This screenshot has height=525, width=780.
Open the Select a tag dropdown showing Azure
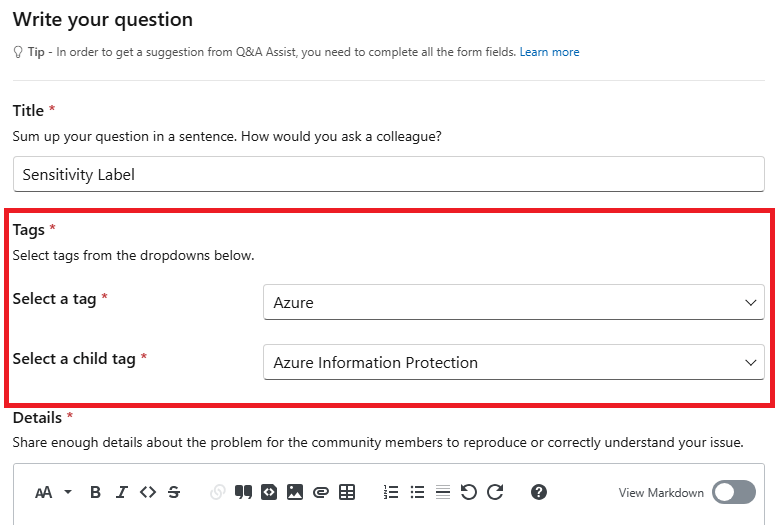pyautogui.click(x=513, y=302)
